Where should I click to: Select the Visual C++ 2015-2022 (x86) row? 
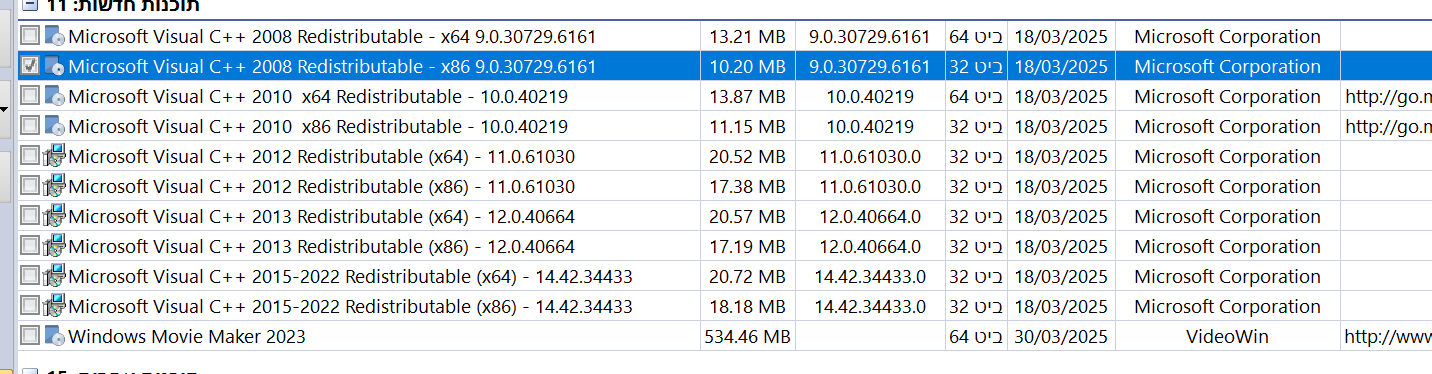click(x=716, y=307)
